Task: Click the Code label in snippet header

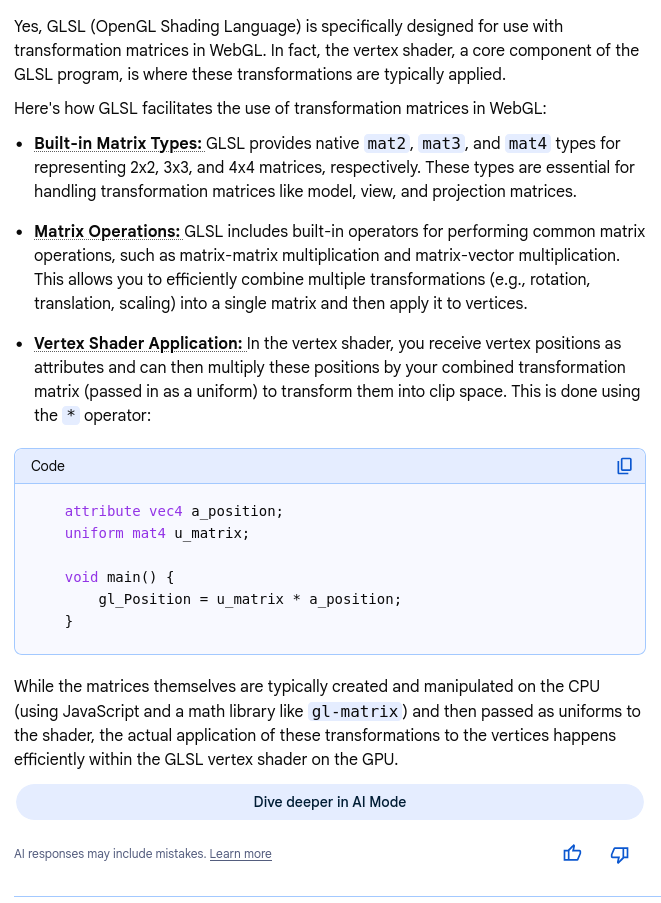Action: pos(48,466)
